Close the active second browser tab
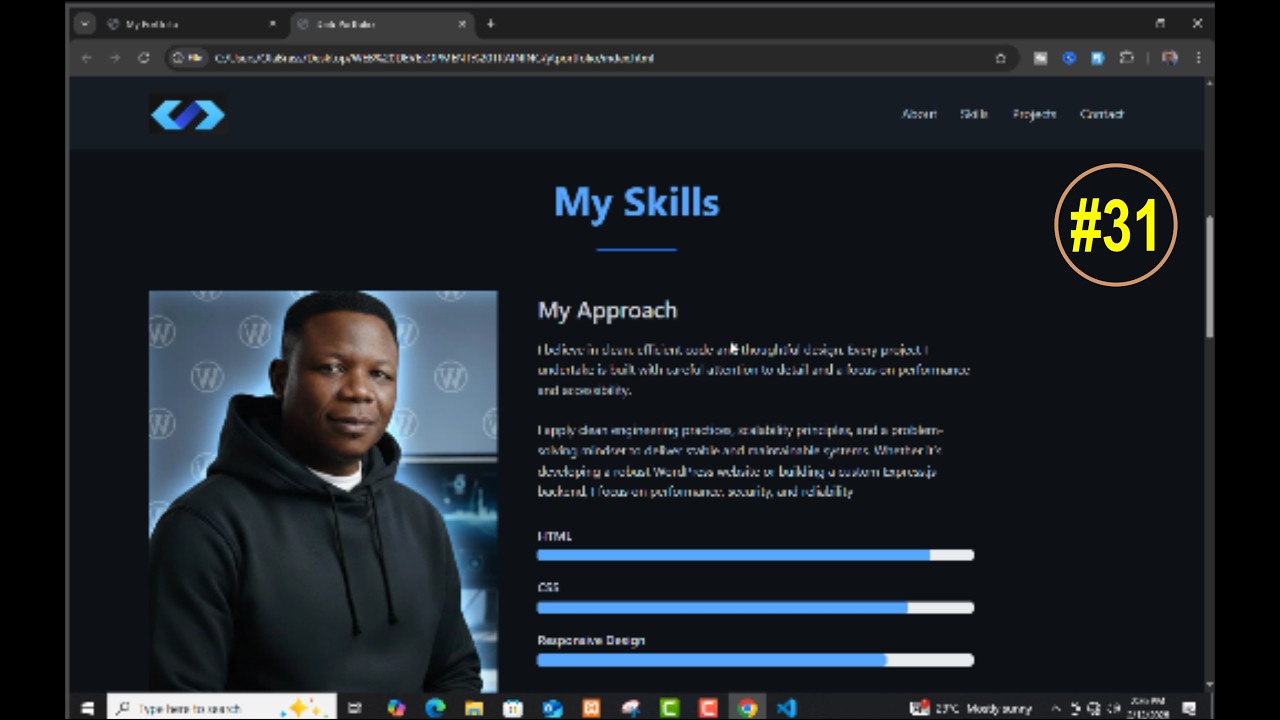This screenshot has height=720, width=1280. pyautogui.click(x=462, y=23)
